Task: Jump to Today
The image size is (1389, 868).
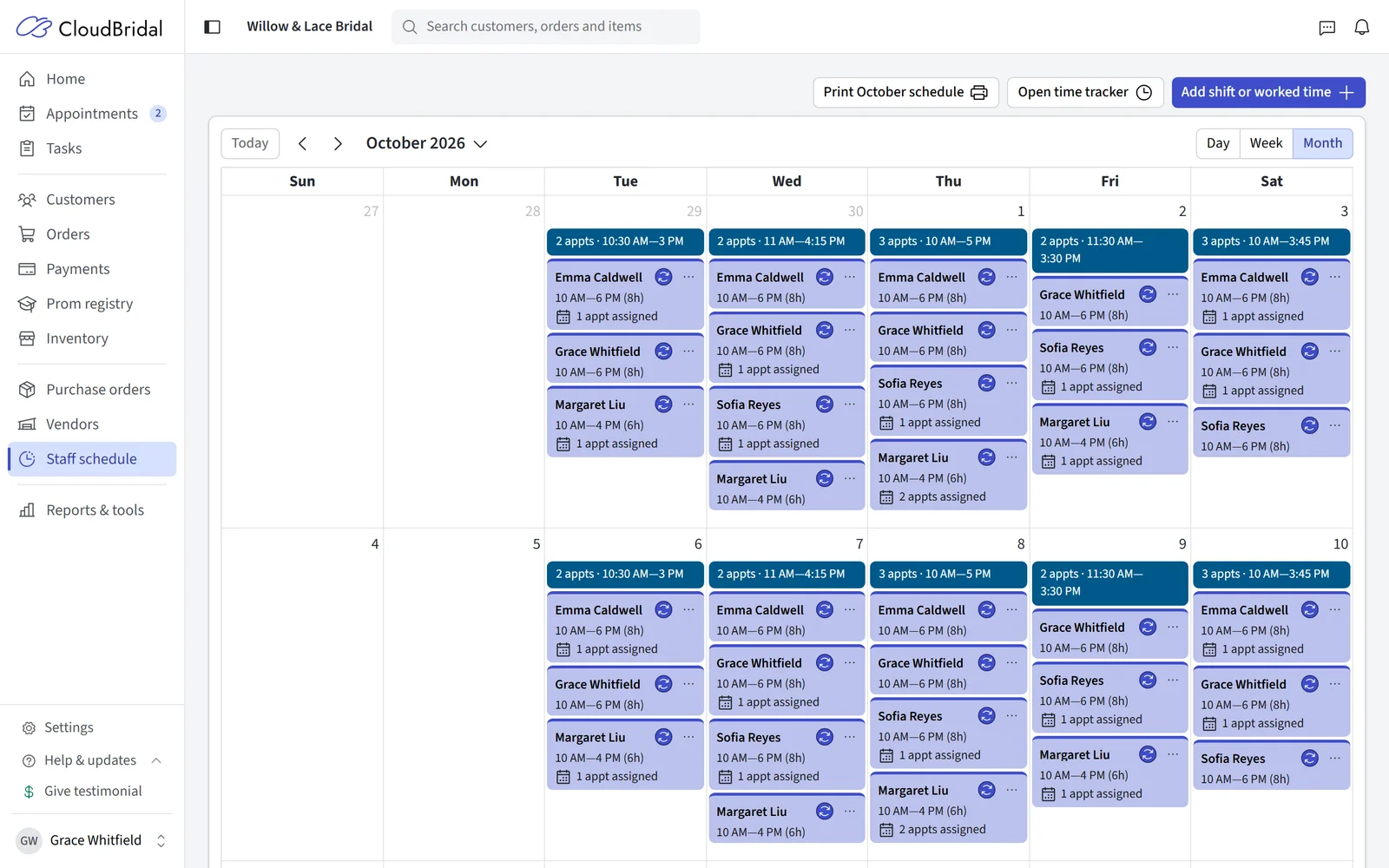Action: [250, 143]
